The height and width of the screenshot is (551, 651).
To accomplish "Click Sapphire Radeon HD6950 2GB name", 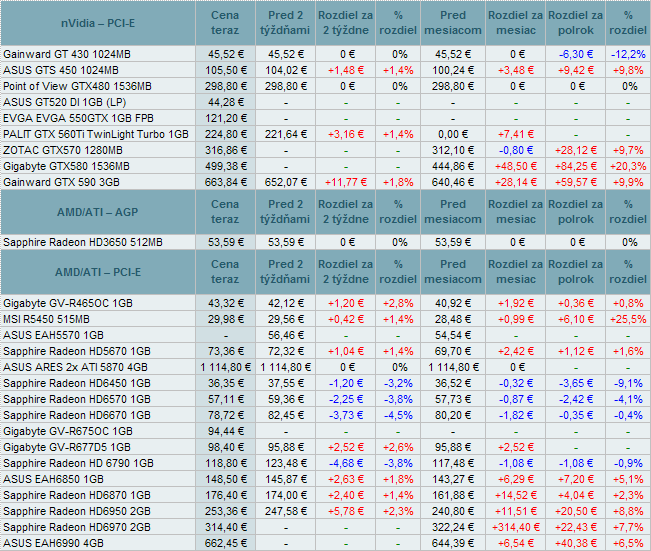I will tap(77, 512).
